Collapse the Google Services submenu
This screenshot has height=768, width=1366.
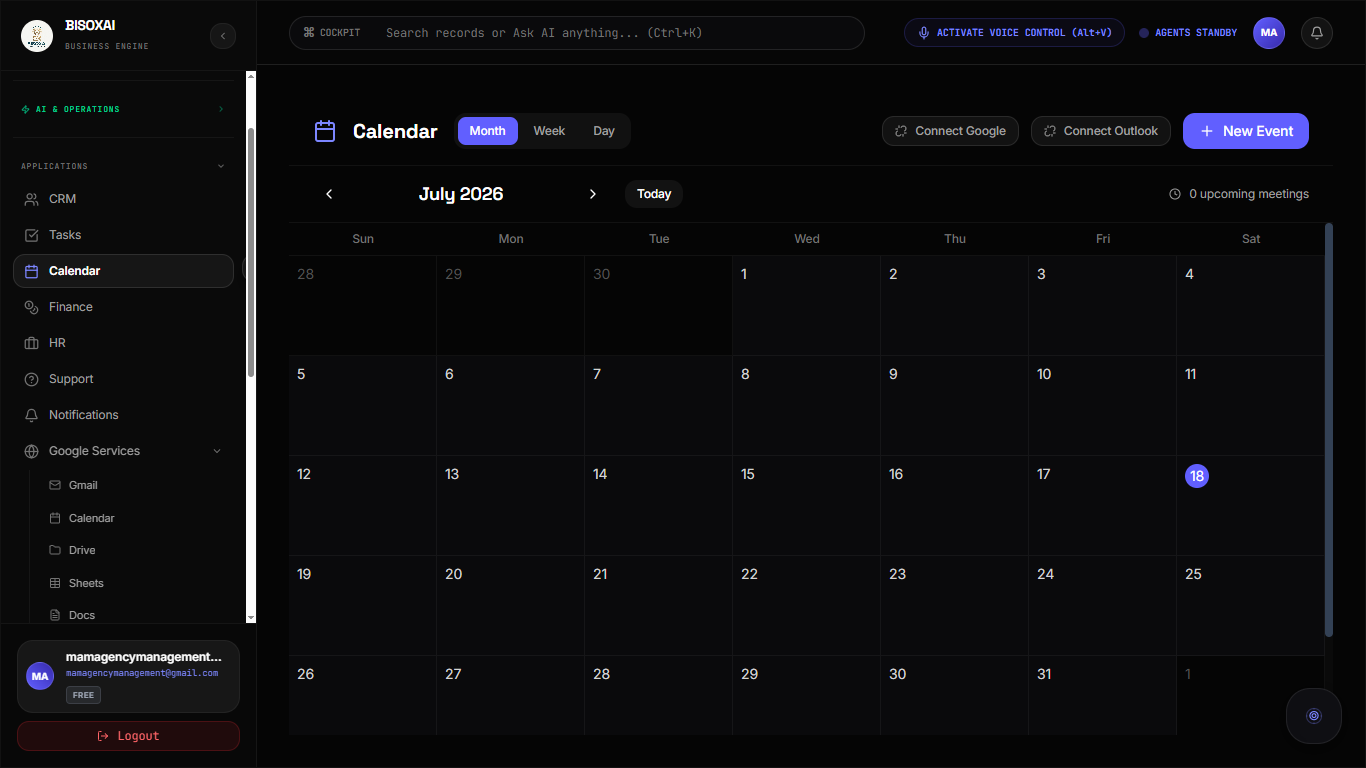[x=217, y=451]
